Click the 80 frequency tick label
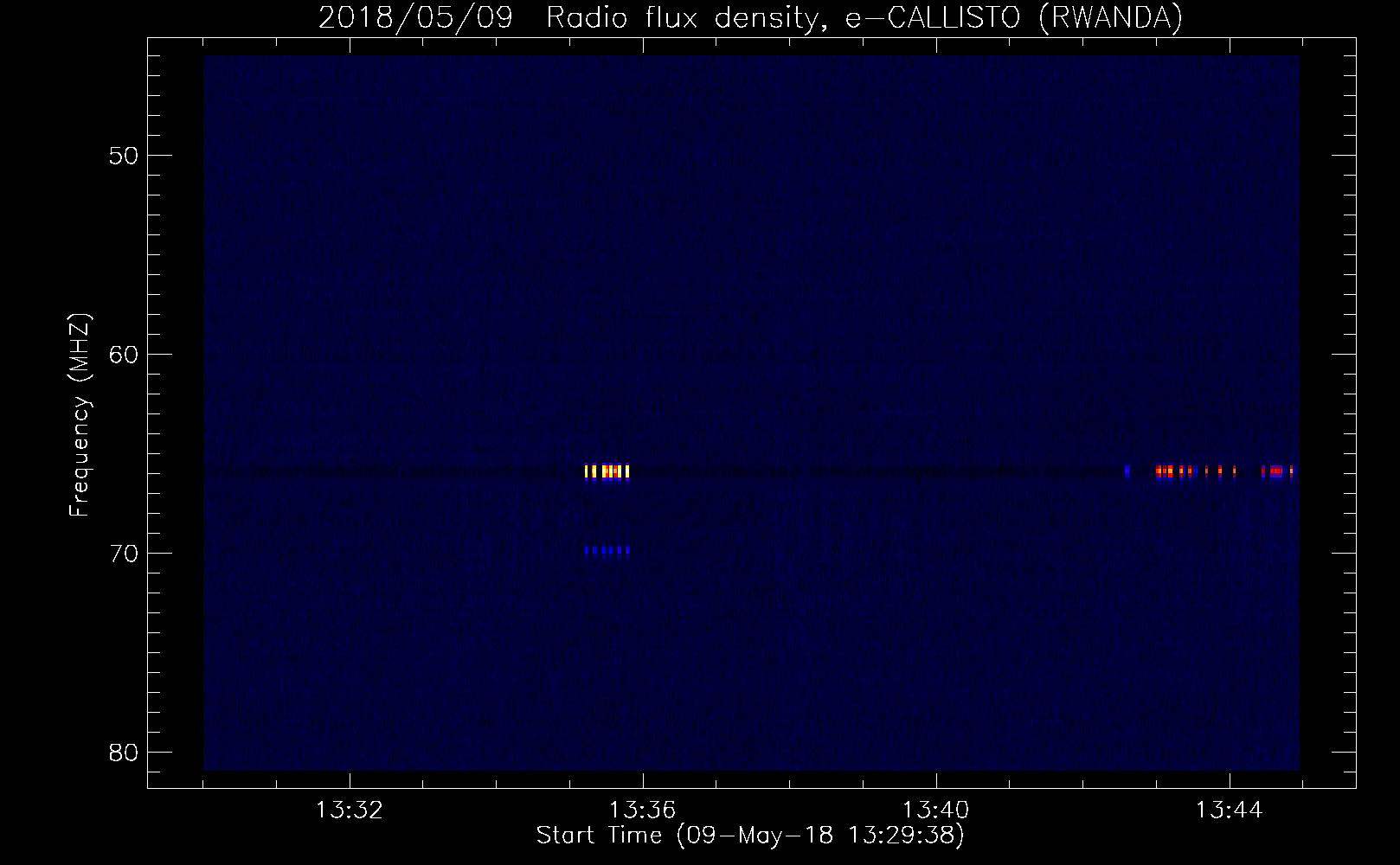This screenshot has height=865, width=1400. (124, 753)
